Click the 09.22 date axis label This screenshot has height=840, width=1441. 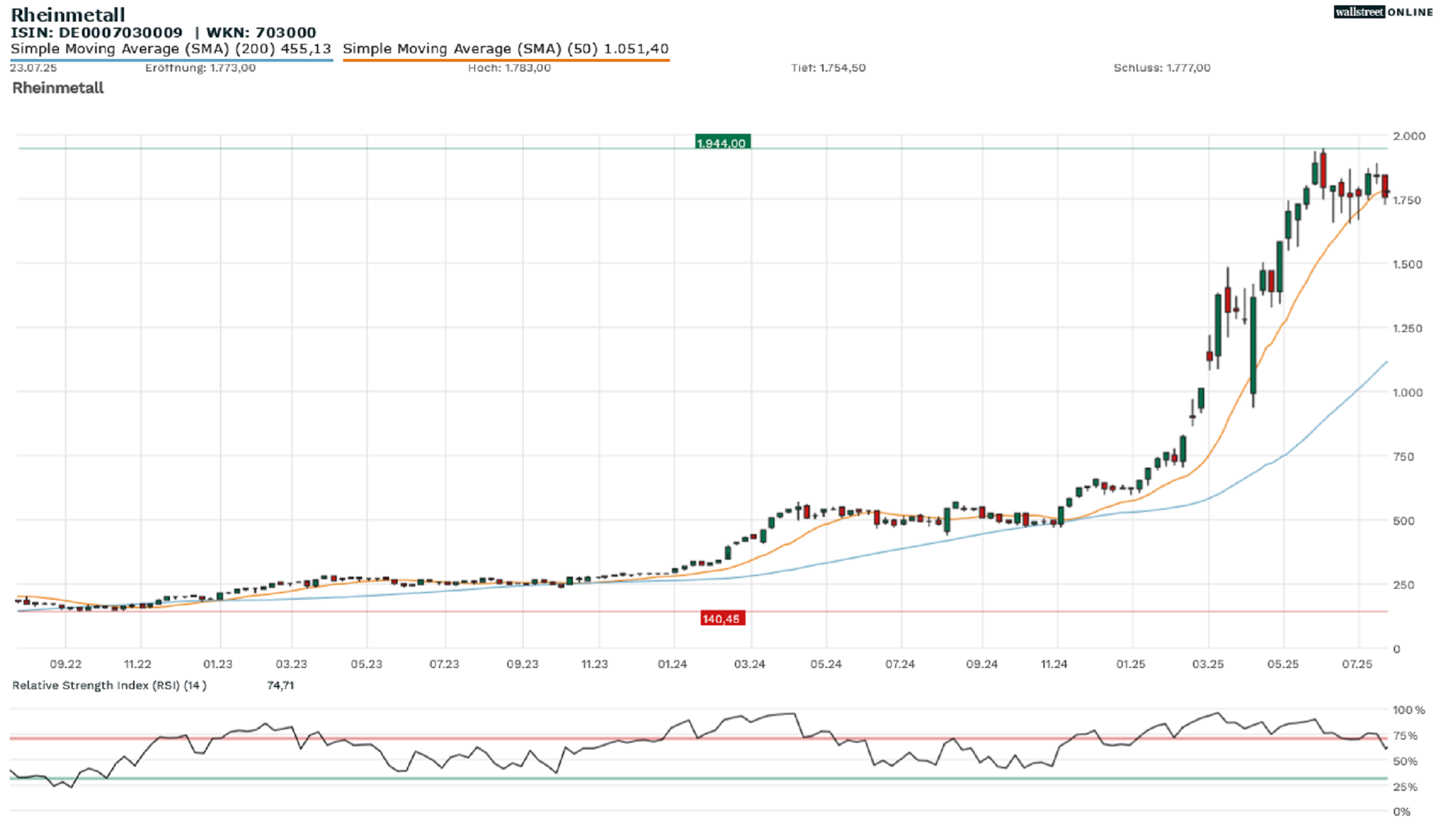pyautogui.click(x=66, y=664)
